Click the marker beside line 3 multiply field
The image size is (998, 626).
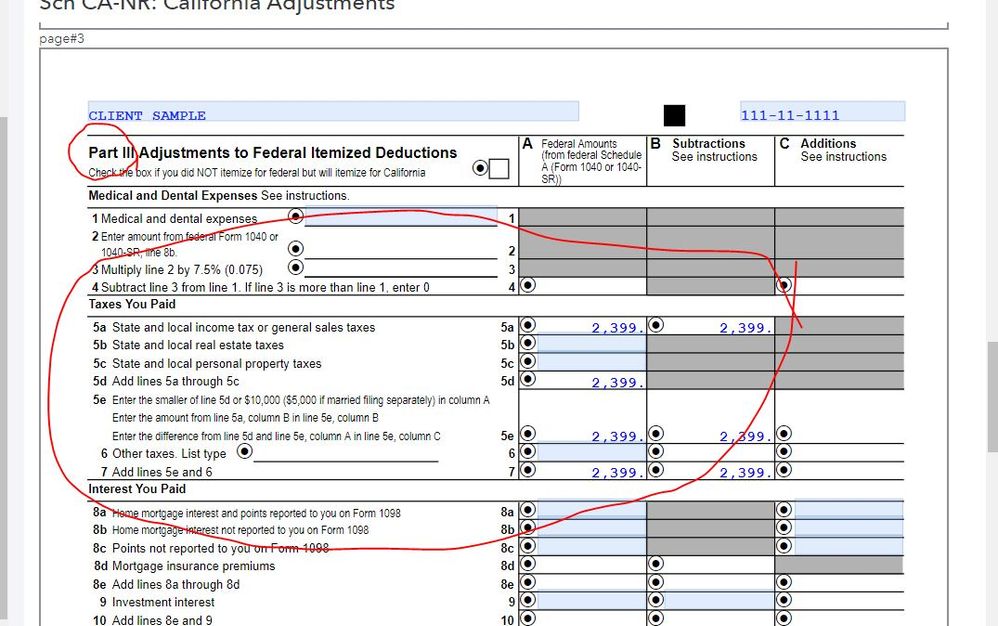[x=296, y=268]
